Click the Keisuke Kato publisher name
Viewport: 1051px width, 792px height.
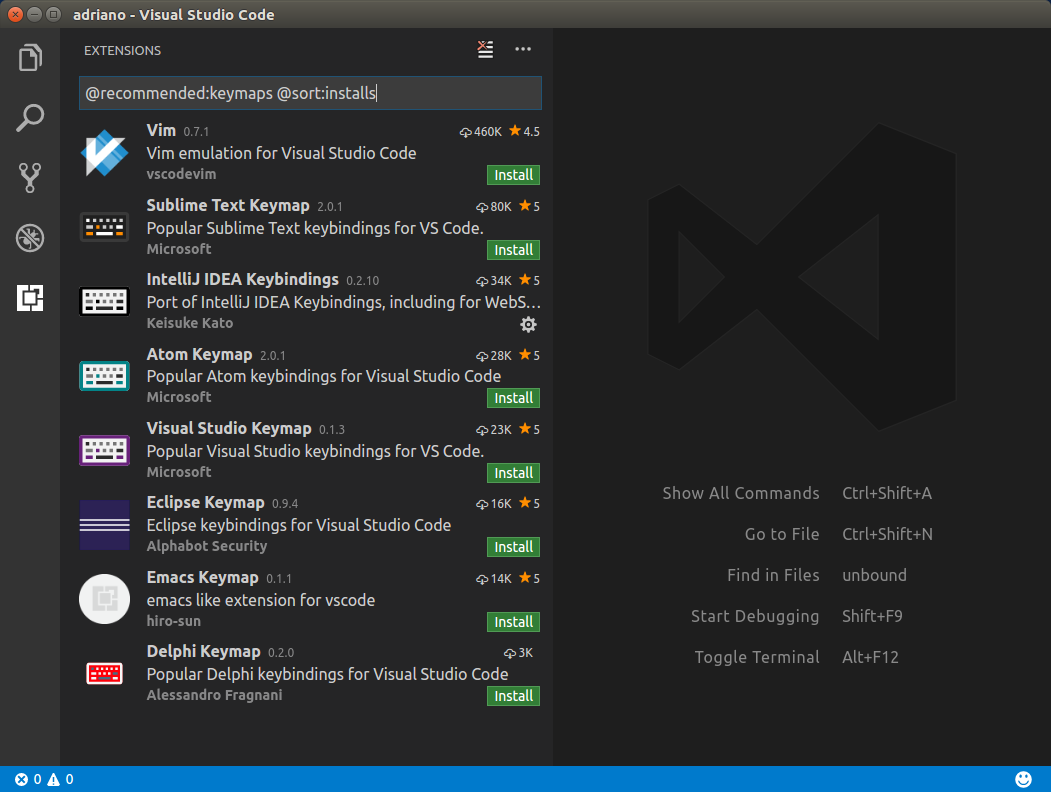(x=190, y=323)
